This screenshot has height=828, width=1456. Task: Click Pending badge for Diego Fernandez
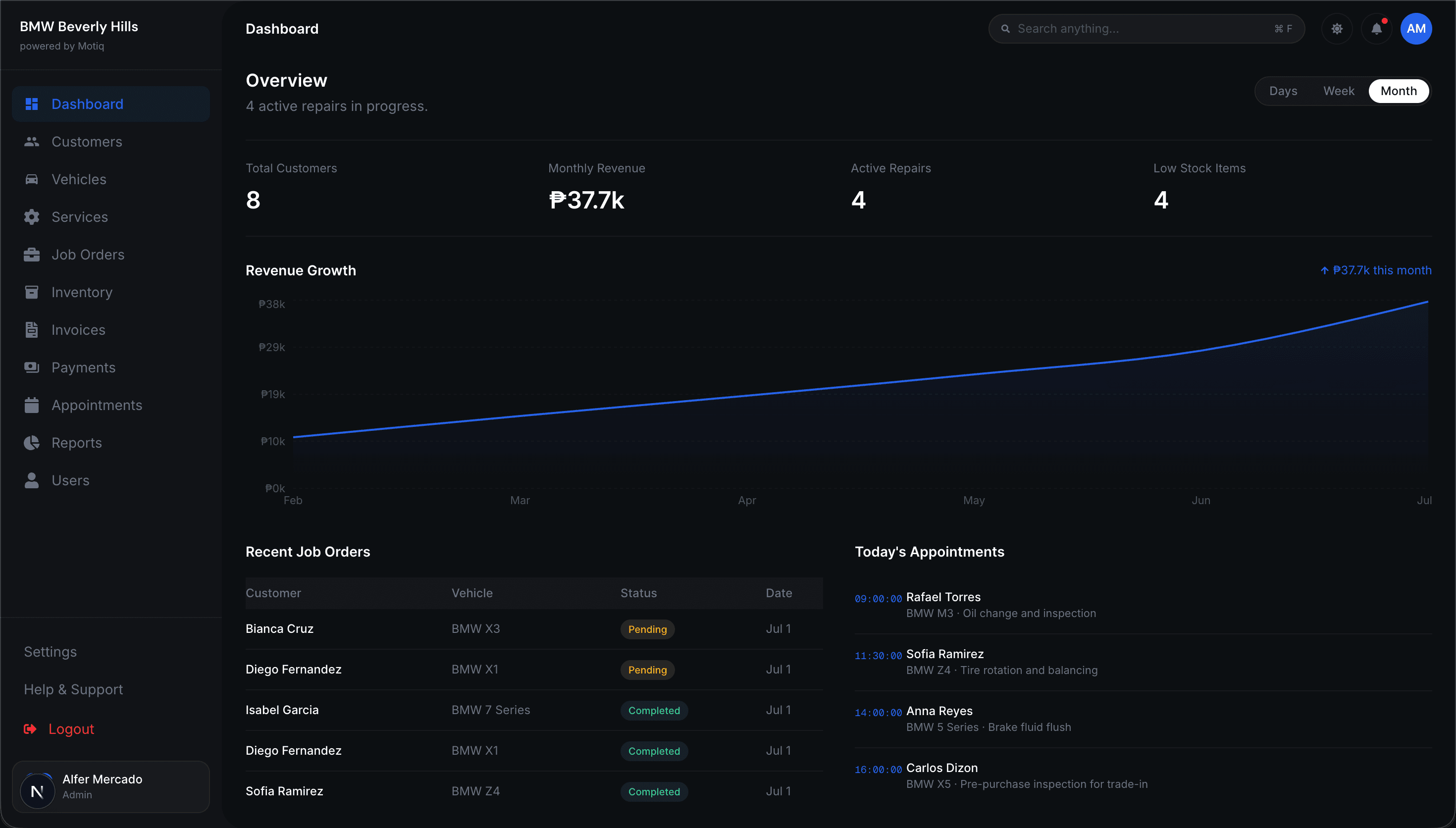point(647,670)
